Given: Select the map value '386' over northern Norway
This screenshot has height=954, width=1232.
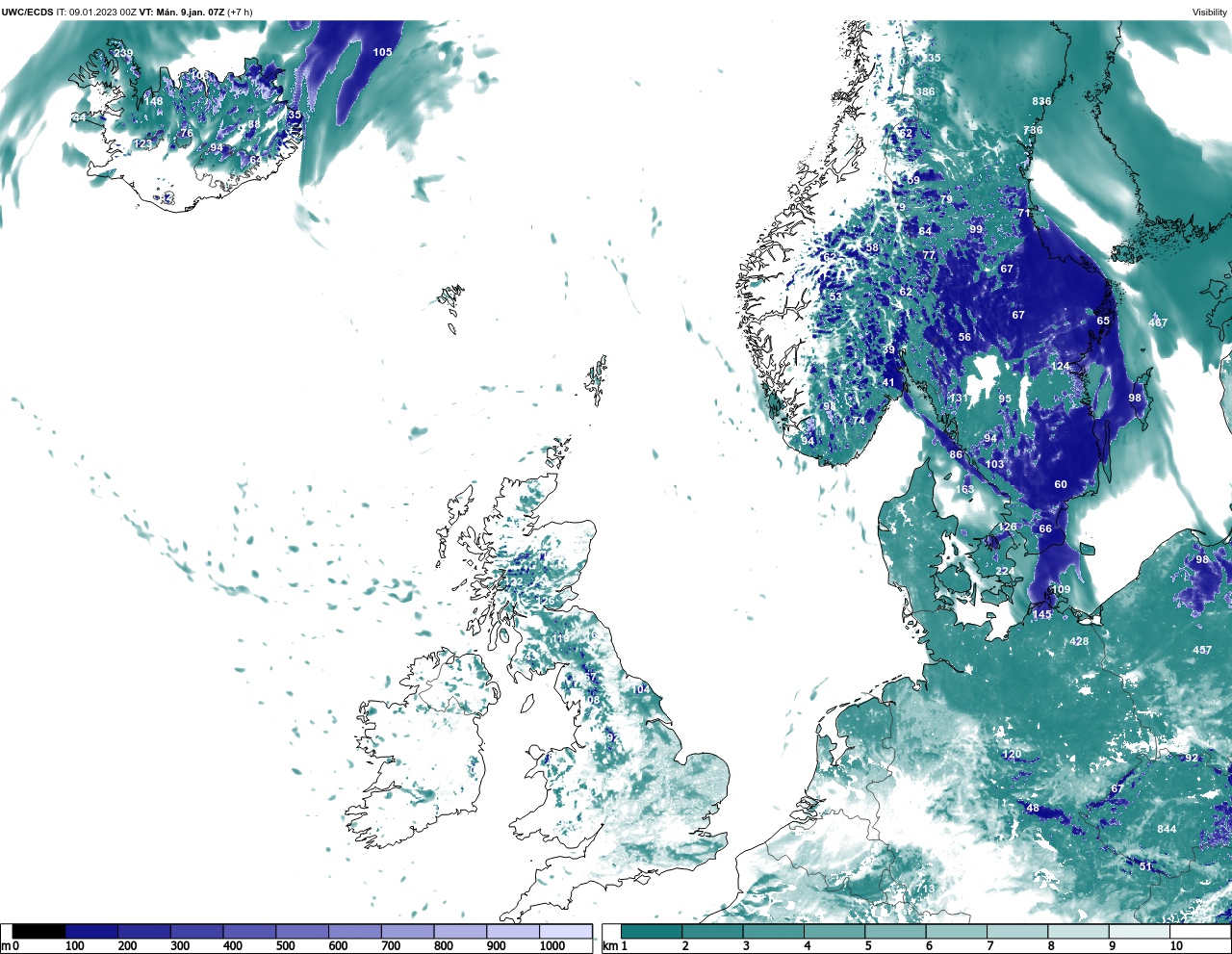Looking at the screenshot, I should pyautogui.click(x=925, y=92).
